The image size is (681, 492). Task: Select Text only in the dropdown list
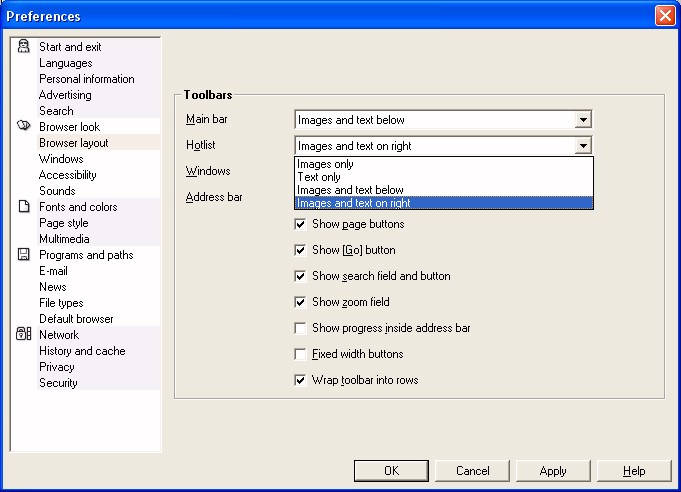(x=320, y=177)
